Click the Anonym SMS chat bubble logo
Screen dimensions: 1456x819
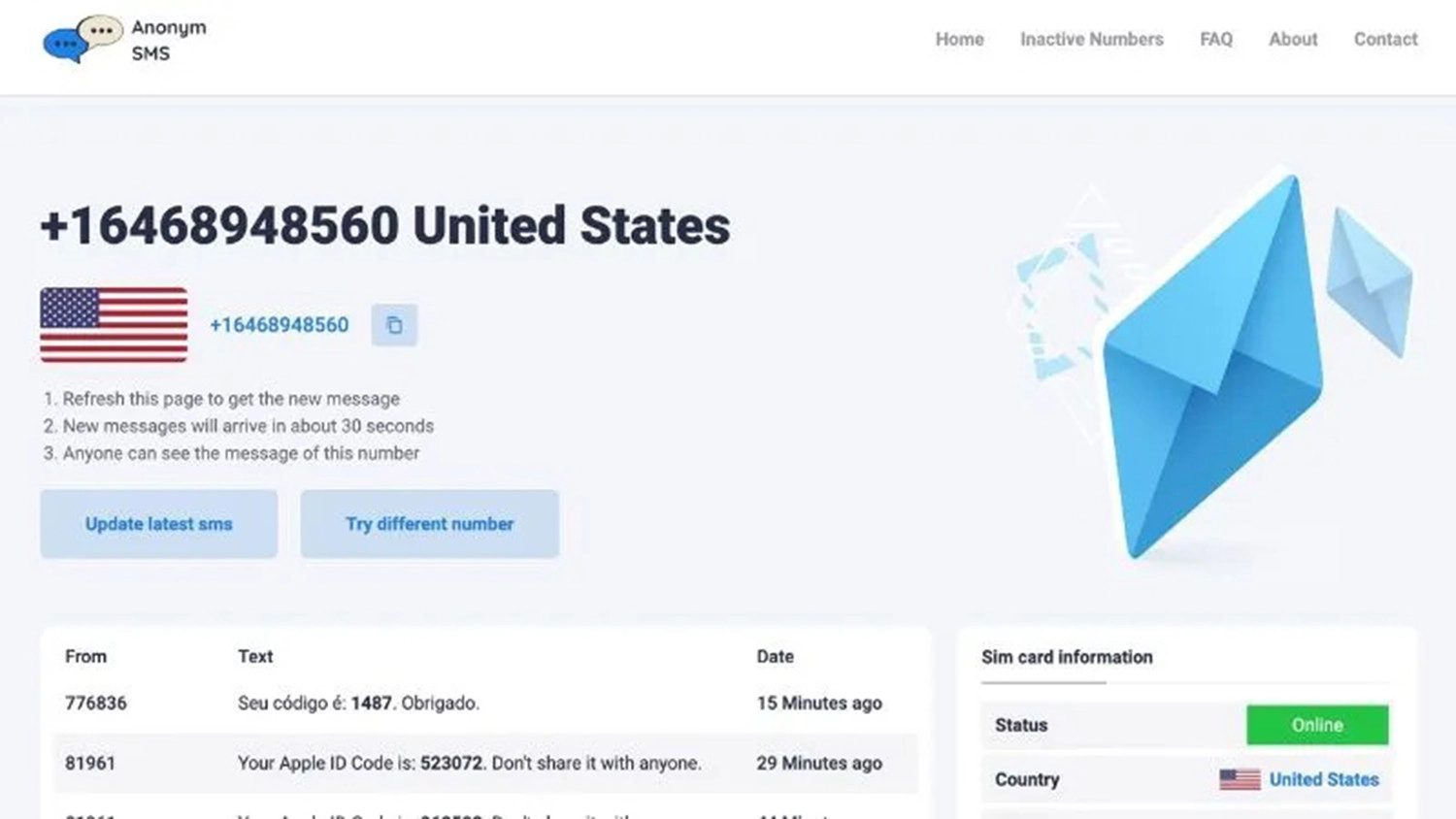pyautogui.click(x=83, y=39)
